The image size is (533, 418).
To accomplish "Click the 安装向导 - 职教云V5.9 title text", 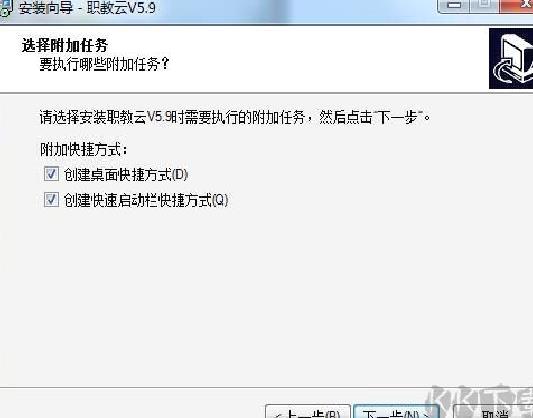I will (87, 8).
